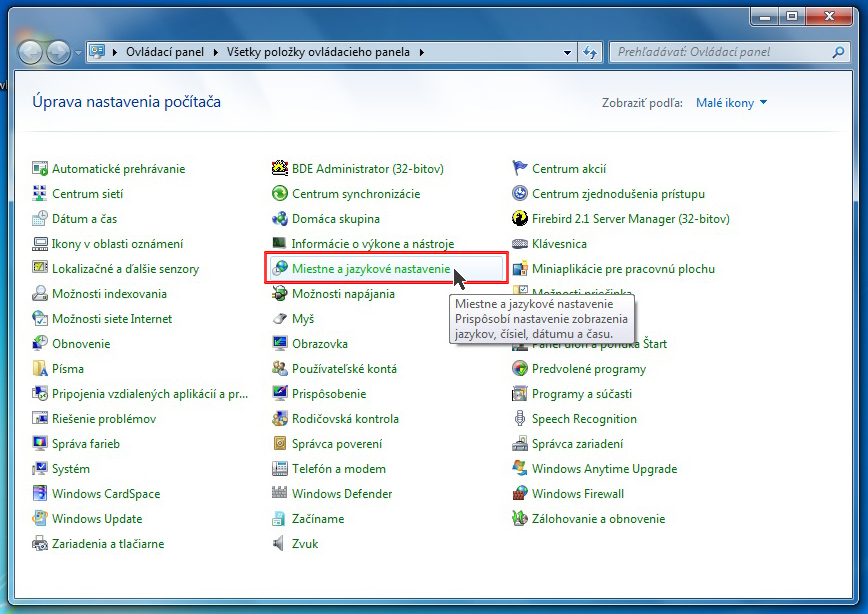Open the Možnosti napájania icon
868x614 pixels.
pos(280,293)
